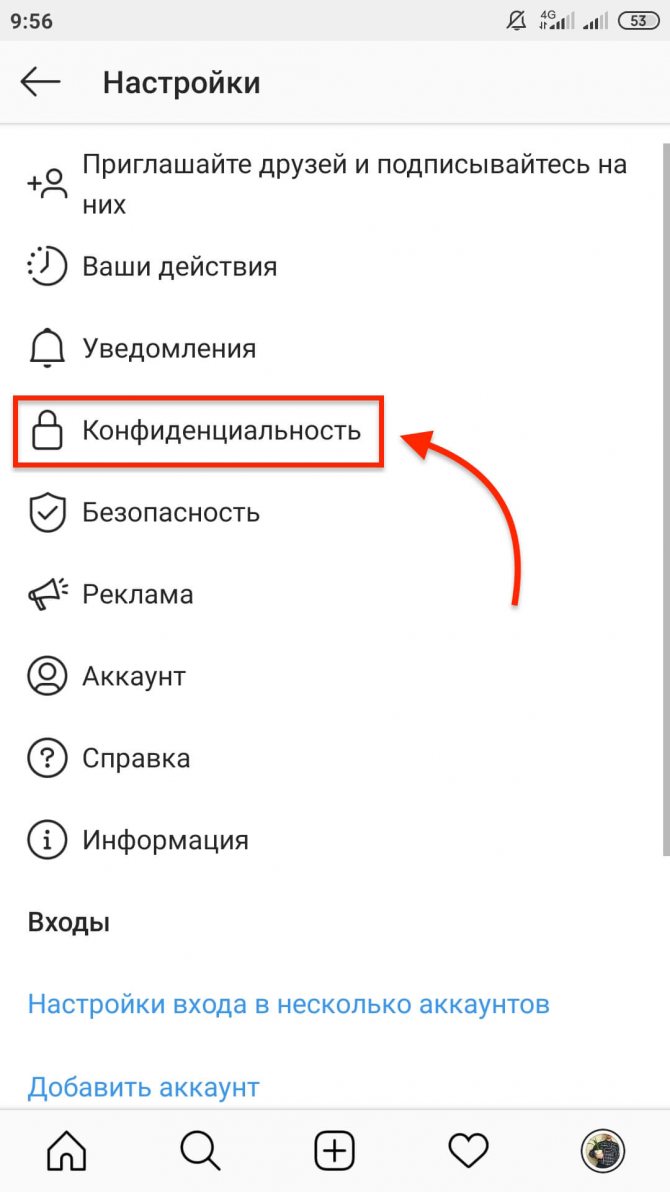Click the shield icon for Безопасность
Image resolution: width=670 pixels, height=1192 pixels.
(47, 513)
